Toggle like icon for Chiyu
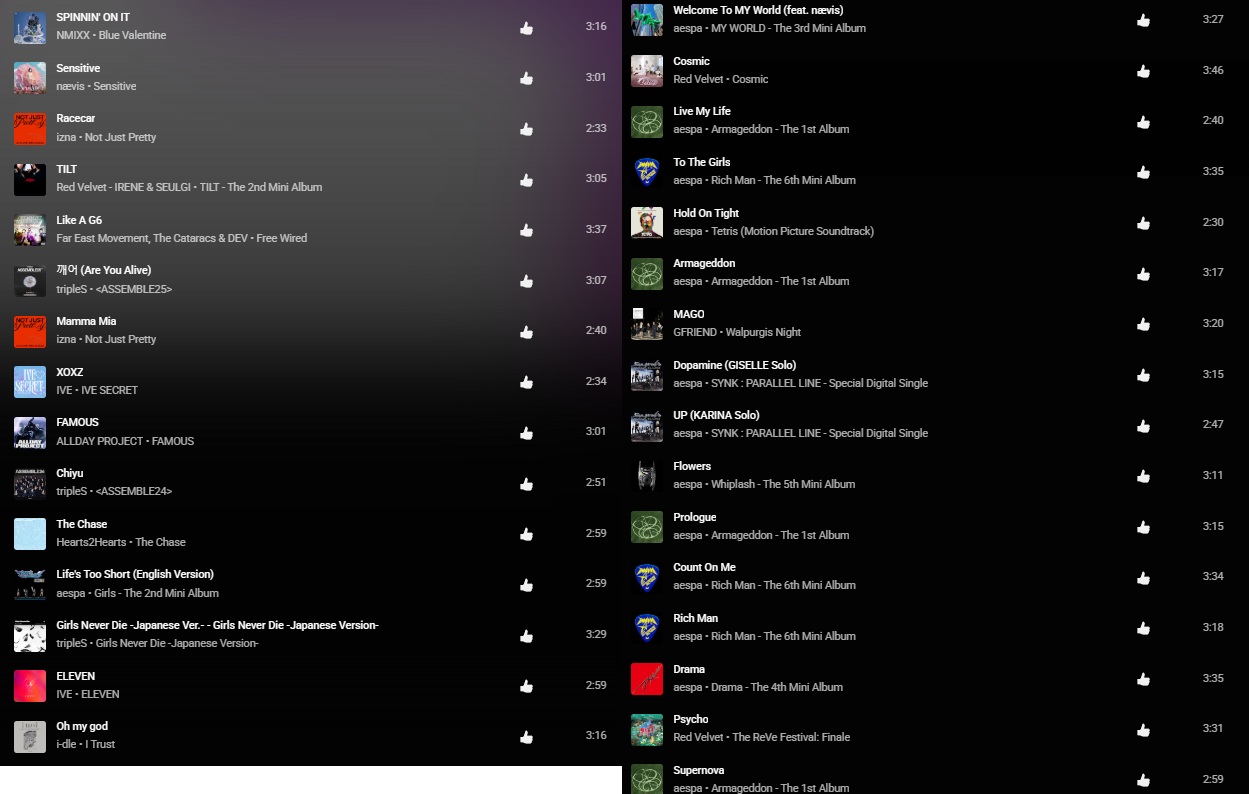The width and height of the screenshot is (1249, 794). [x=526, y=484]
